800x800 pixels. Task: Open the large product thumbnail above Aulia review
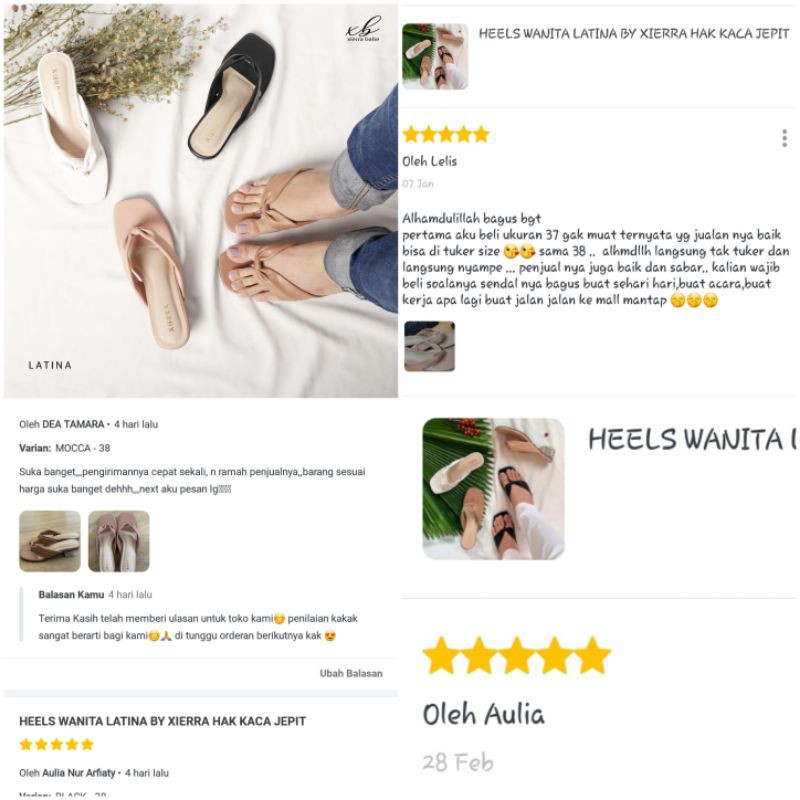point(493,488)
